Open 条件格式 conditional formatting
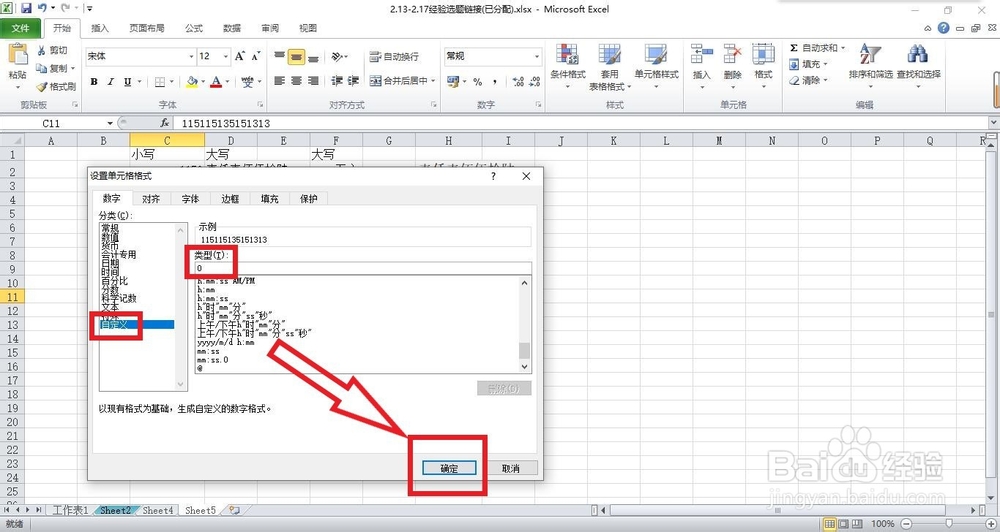The width and height of the screenshot is (1000, 532). (x=568, y=66)
